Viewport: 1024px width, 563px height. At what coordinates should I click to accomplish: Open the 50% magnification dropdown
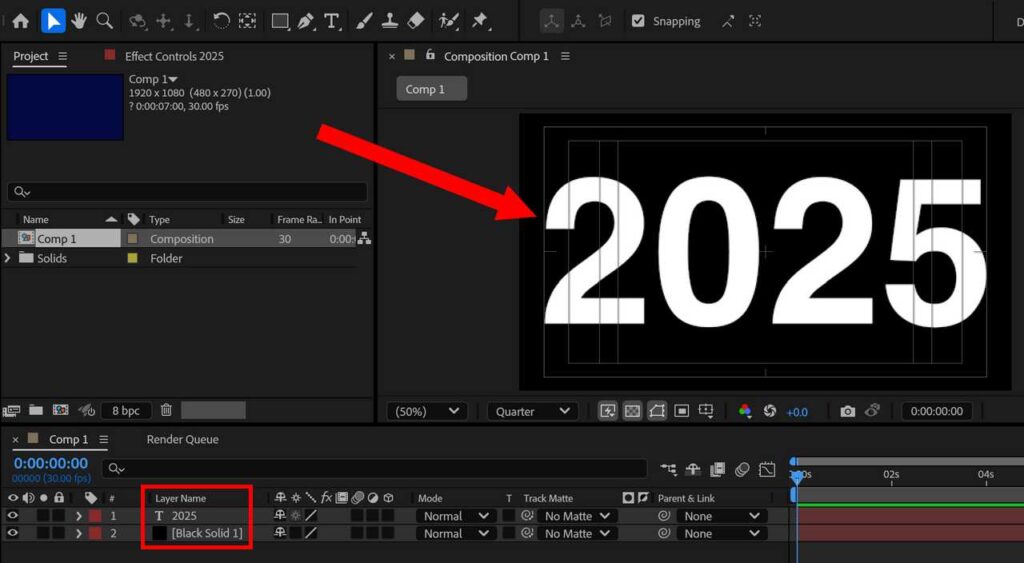(426, 411)
